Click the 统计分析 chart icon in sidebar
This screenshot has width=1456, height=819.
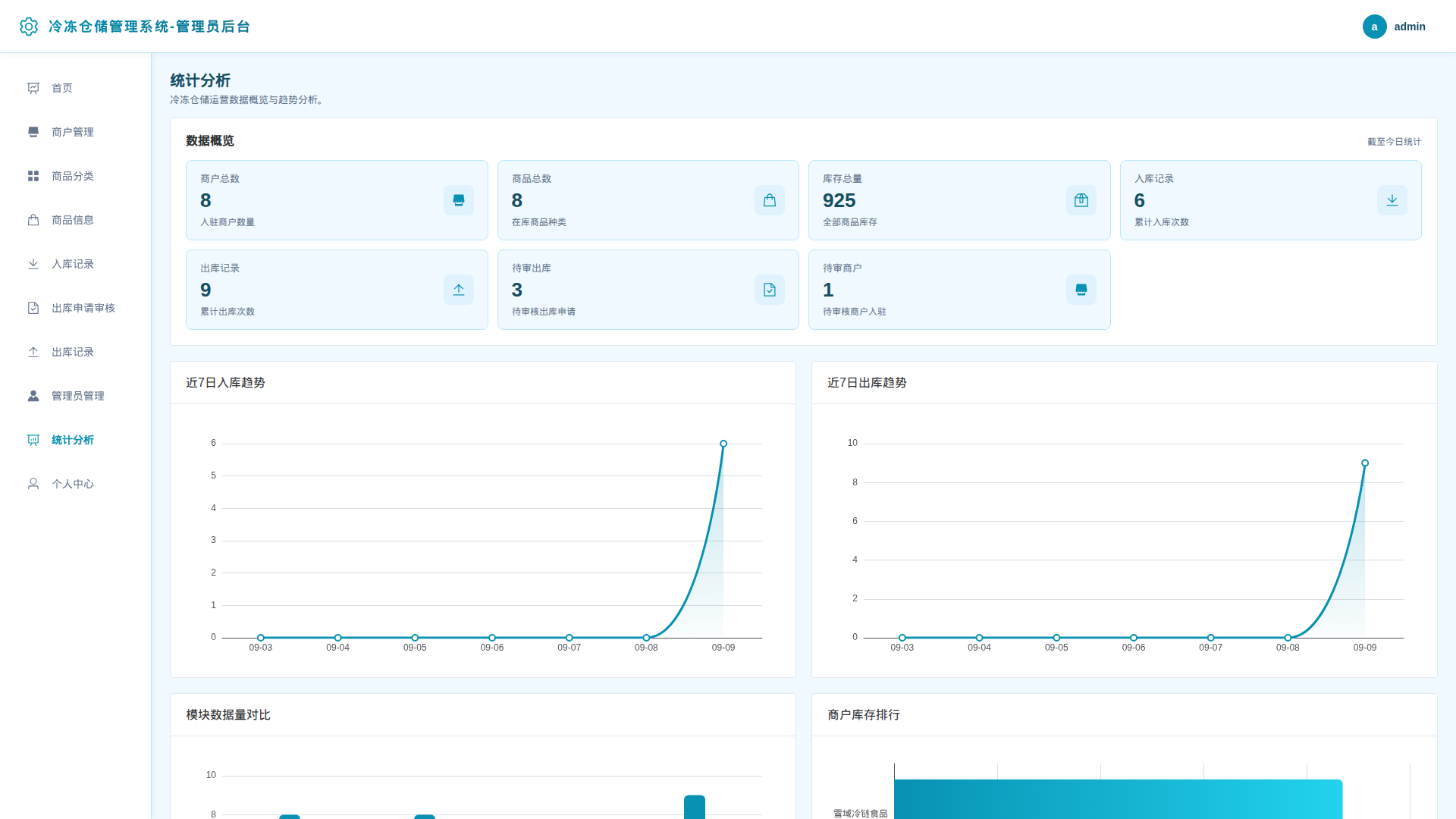point(33,440)
